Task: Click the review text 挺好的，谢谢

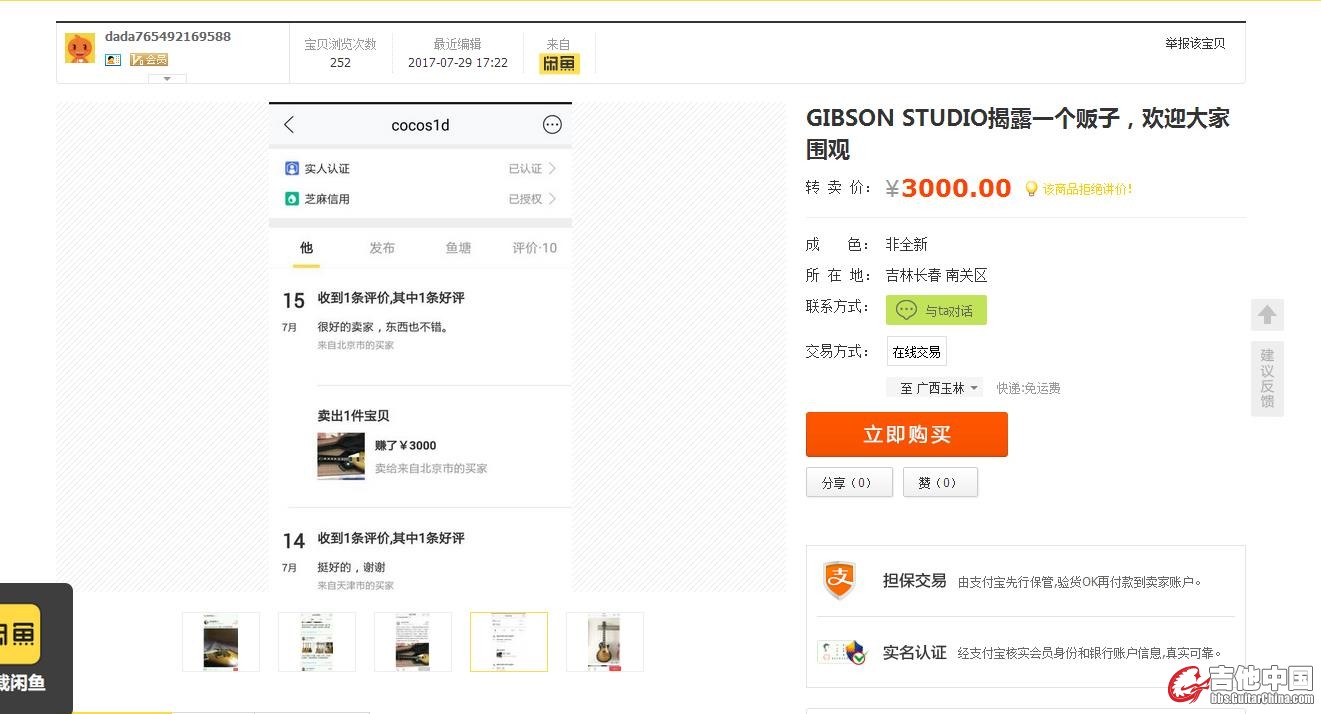Action: point(352,567)
